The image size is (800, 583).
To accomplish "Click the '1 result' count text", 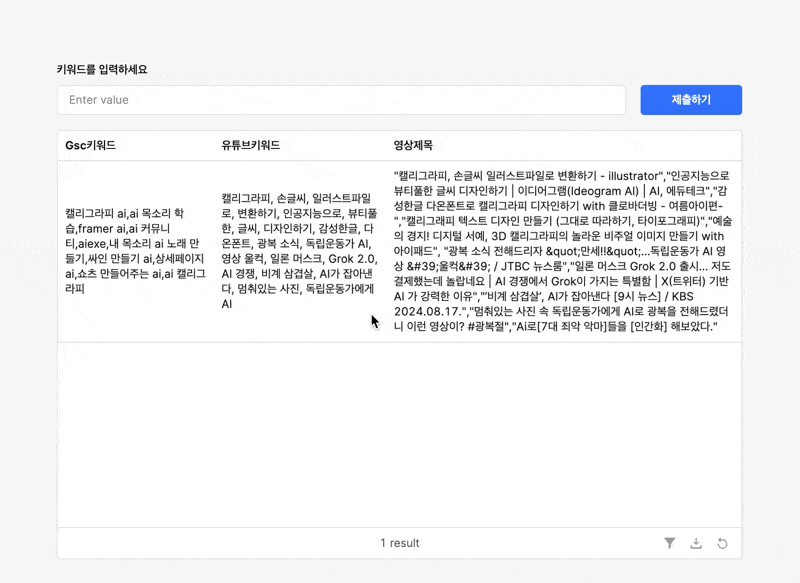I will [400, 543].
